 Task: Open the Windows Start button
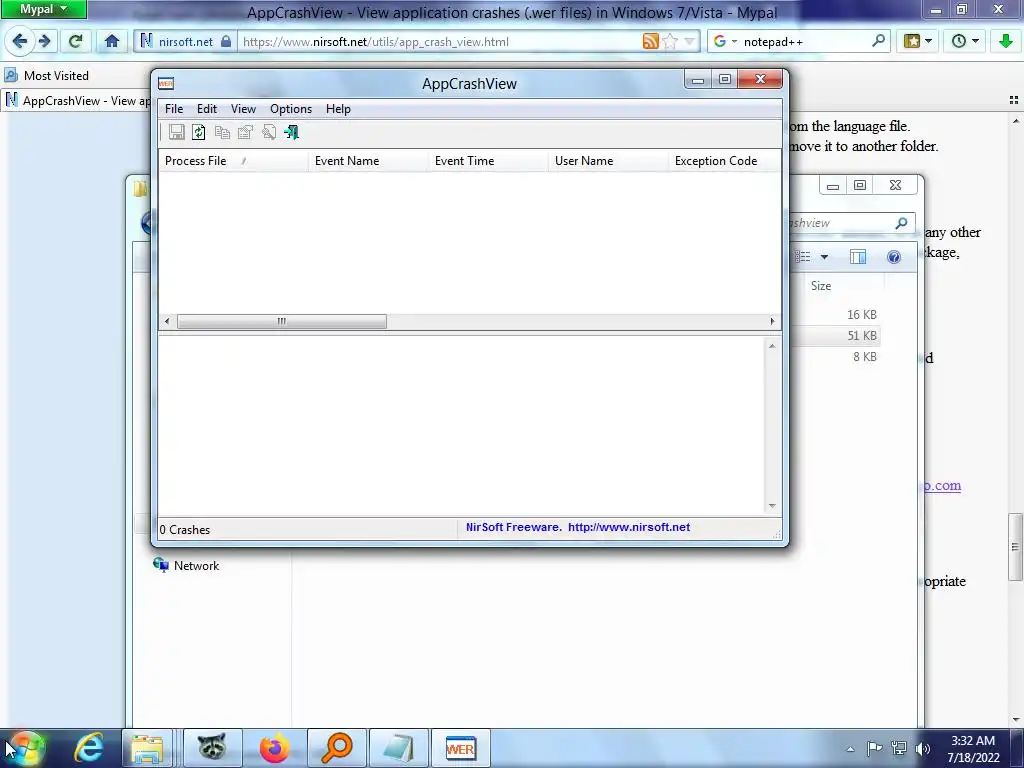24,748
